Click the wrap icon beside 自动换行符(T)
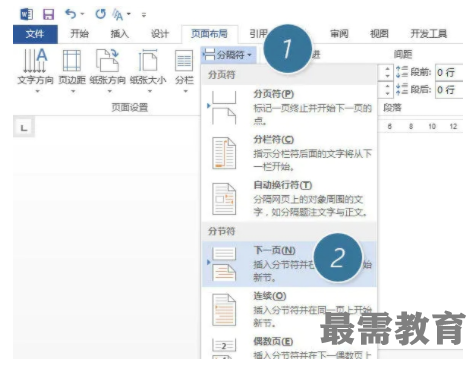Screen dimensions: 472x368 tap(224, 199)
